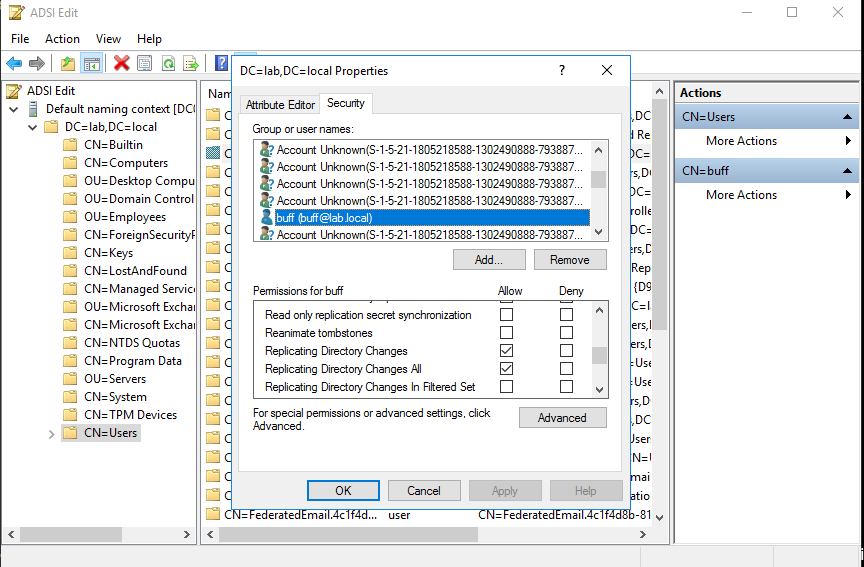The height and width of the screenshot is (567, 864).
Task: Click the CN=TPM Devices folder icon
Action: (x=70, y=415)
